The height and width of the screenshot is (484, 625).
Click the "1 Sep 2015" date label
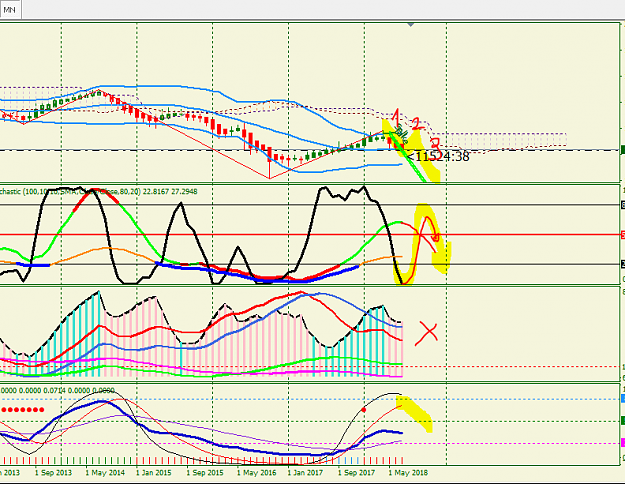pyautogui.click(x=205, y=473)
